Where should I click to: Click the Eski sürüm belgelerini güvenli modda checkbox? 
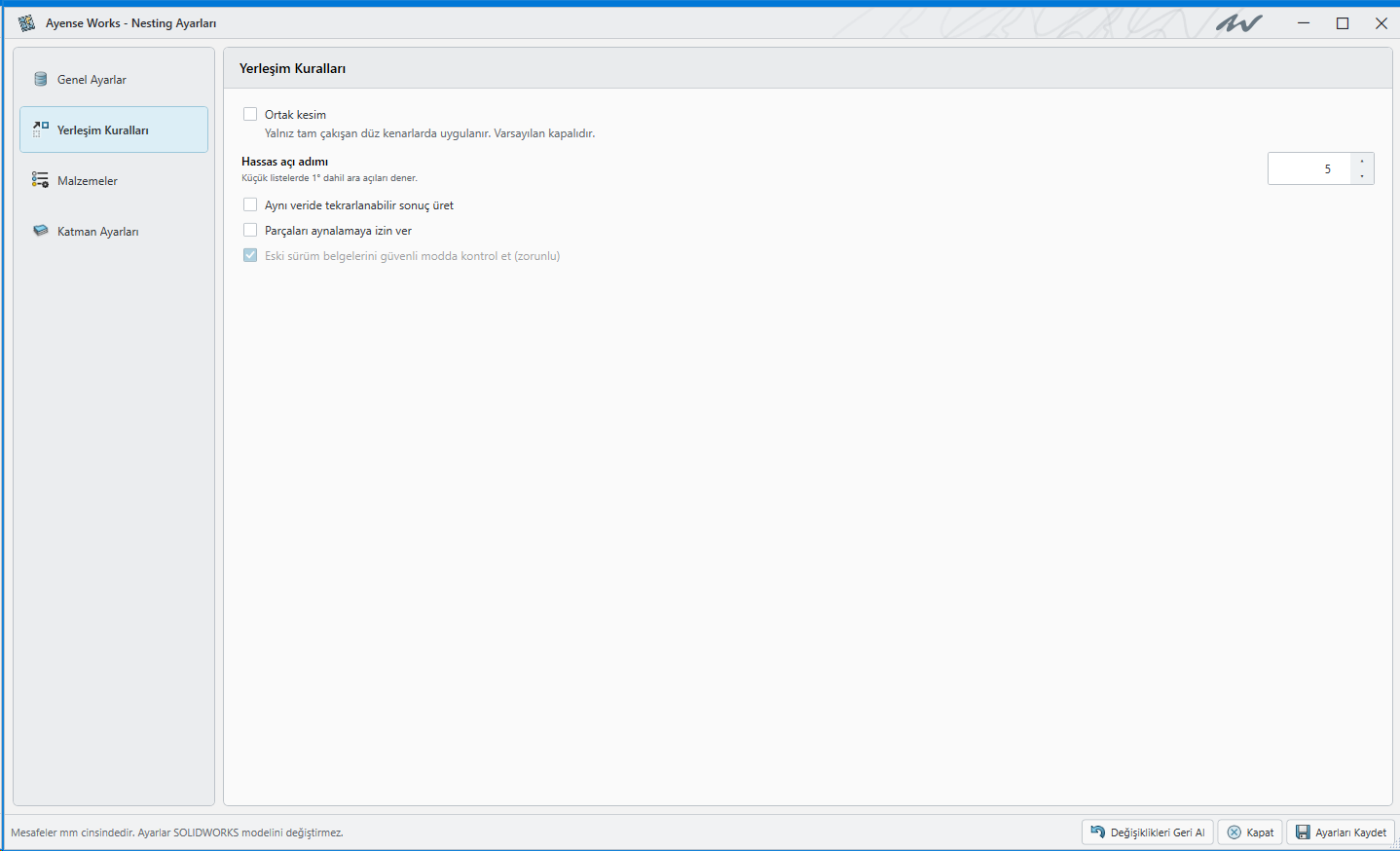pyautogui.click(x=250, y=255)
